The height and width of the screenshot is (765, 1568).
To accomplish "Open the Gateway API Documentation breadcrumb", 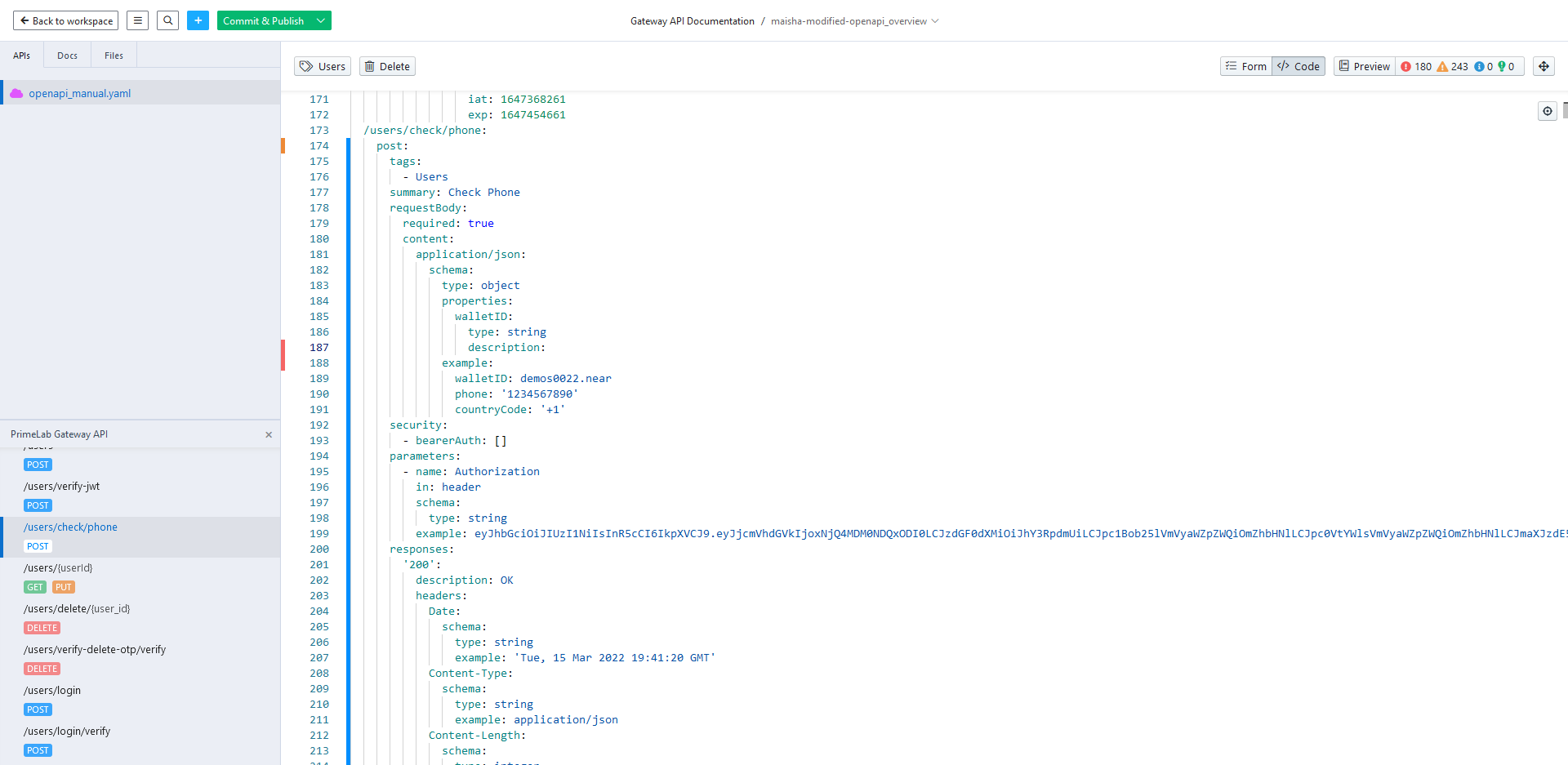I will pos(692,21).
